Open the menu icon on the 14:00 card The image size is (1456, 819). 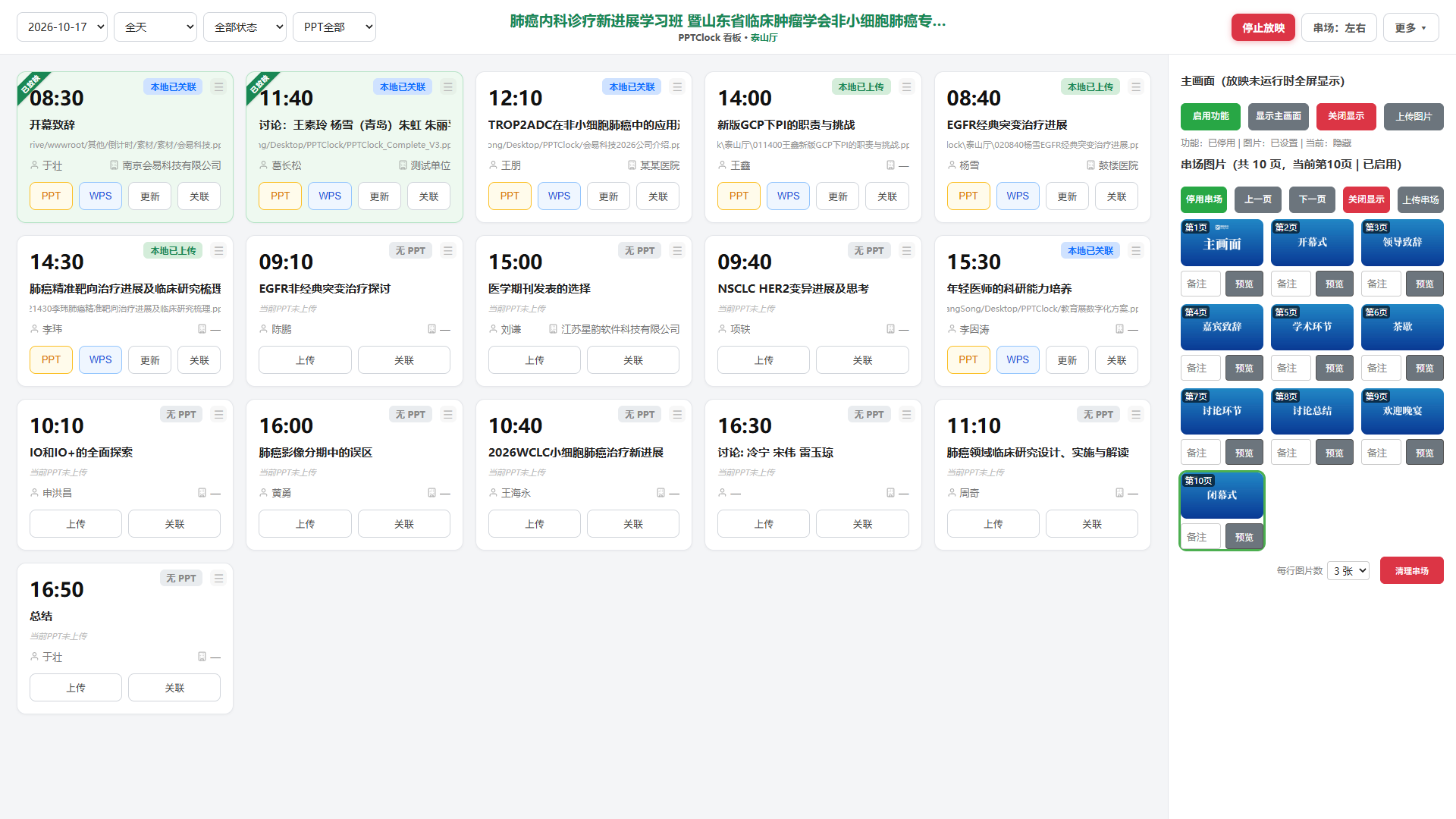pos(906,87)
